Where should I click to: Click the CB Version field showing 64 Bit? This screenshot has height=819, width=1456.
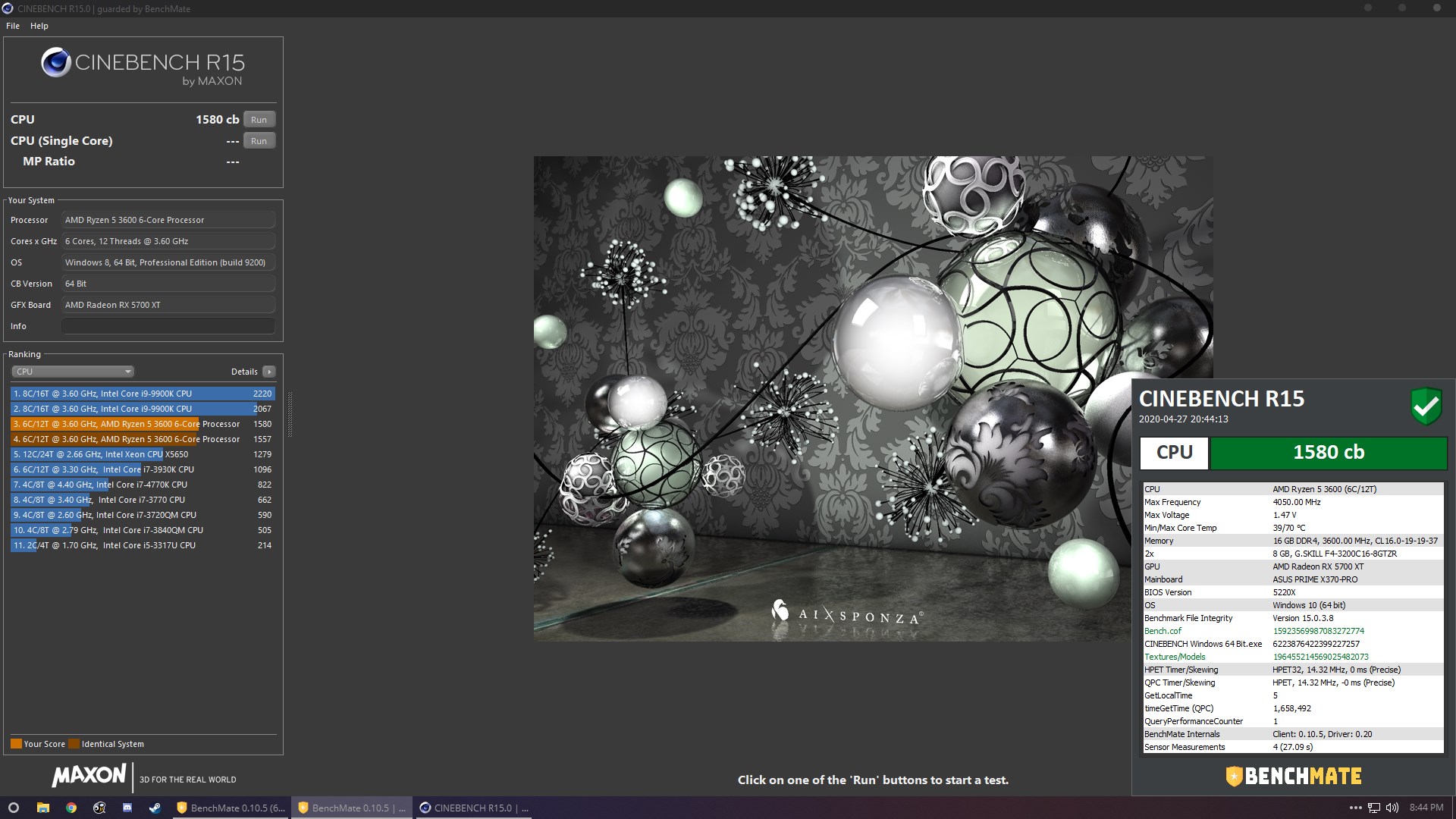click(168, 284)
